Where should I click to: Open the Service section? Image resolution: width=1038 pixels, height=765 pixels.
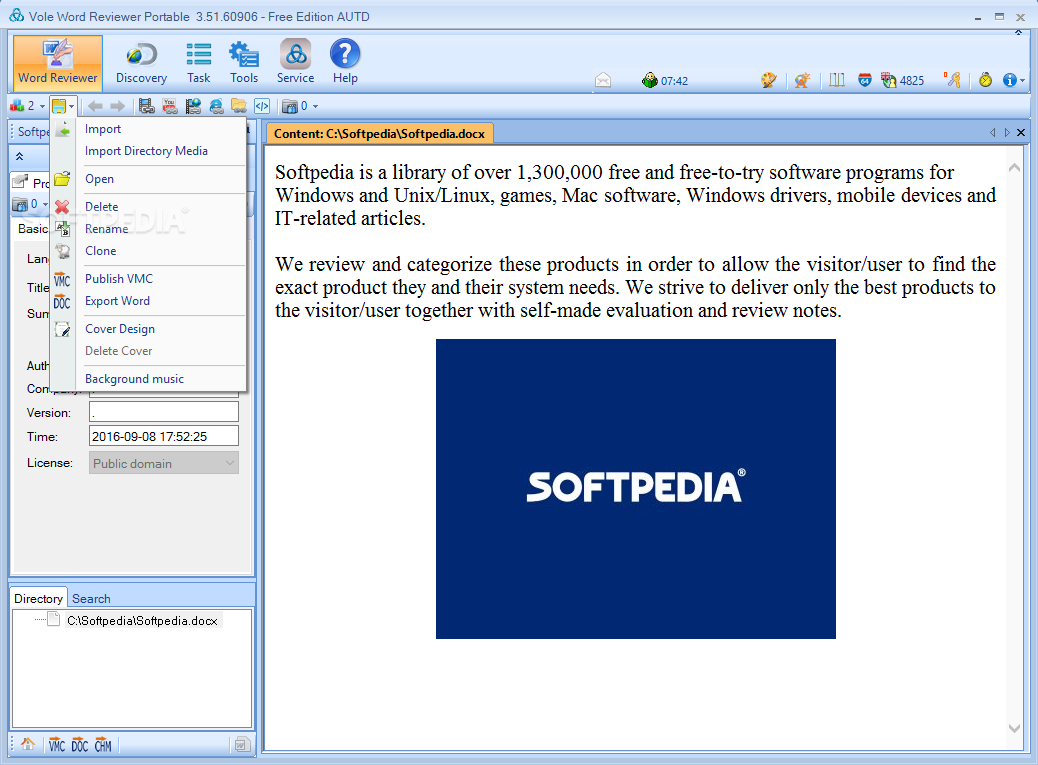coord(295,62)
